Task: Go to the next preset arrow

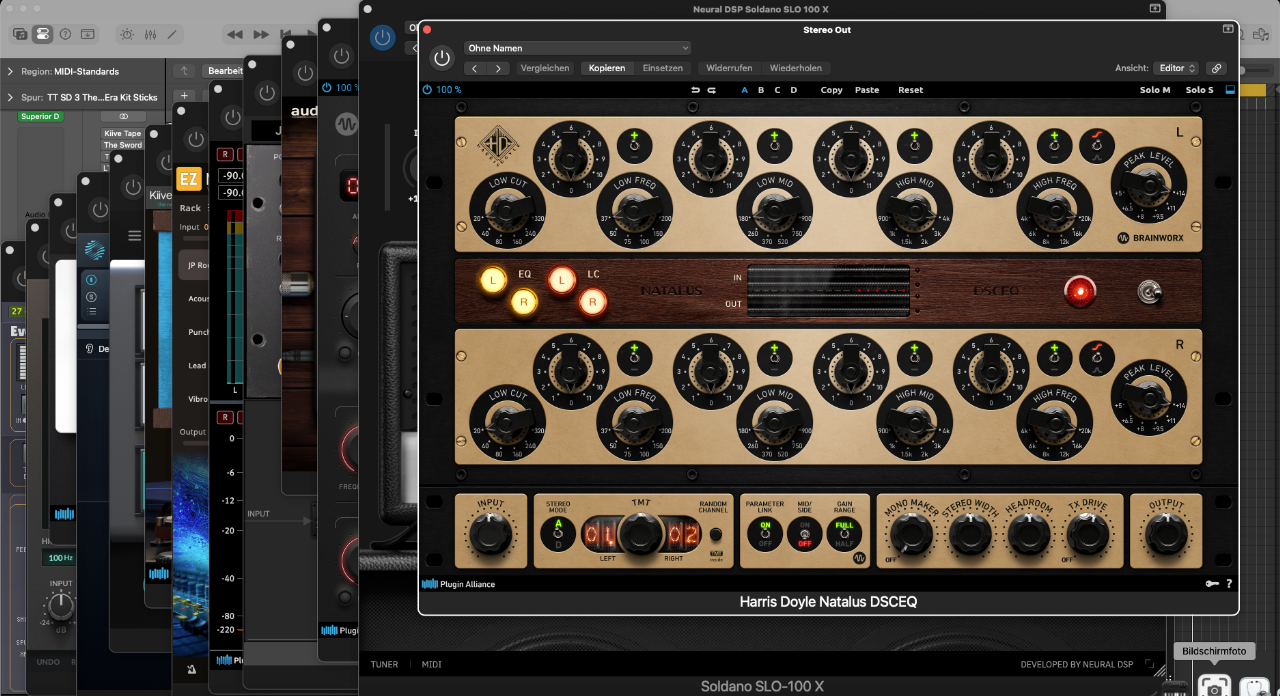Action: coord(498,68)
